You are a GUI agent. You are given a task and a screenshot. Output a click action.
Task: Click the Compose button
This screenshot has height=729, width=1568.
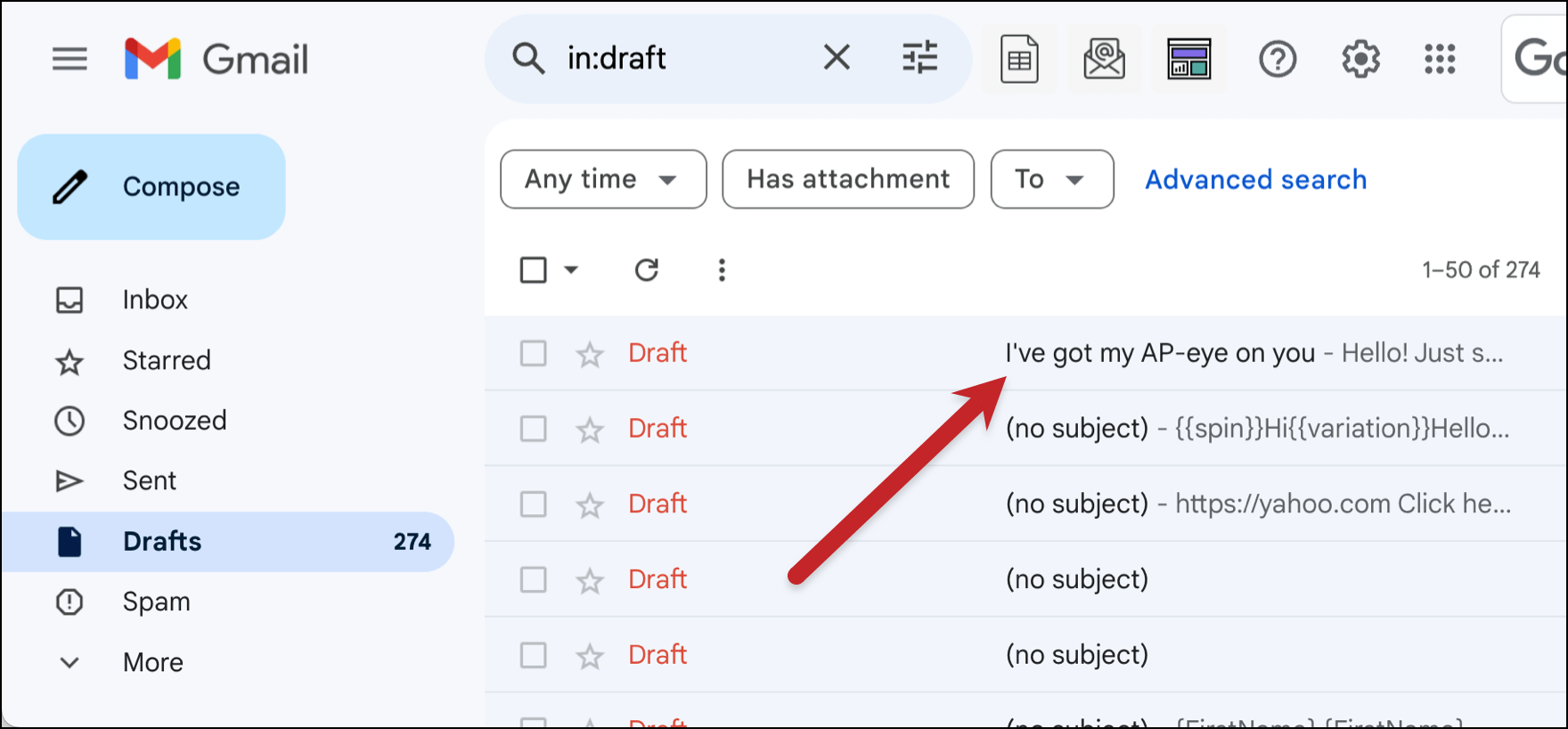(151, 187)
